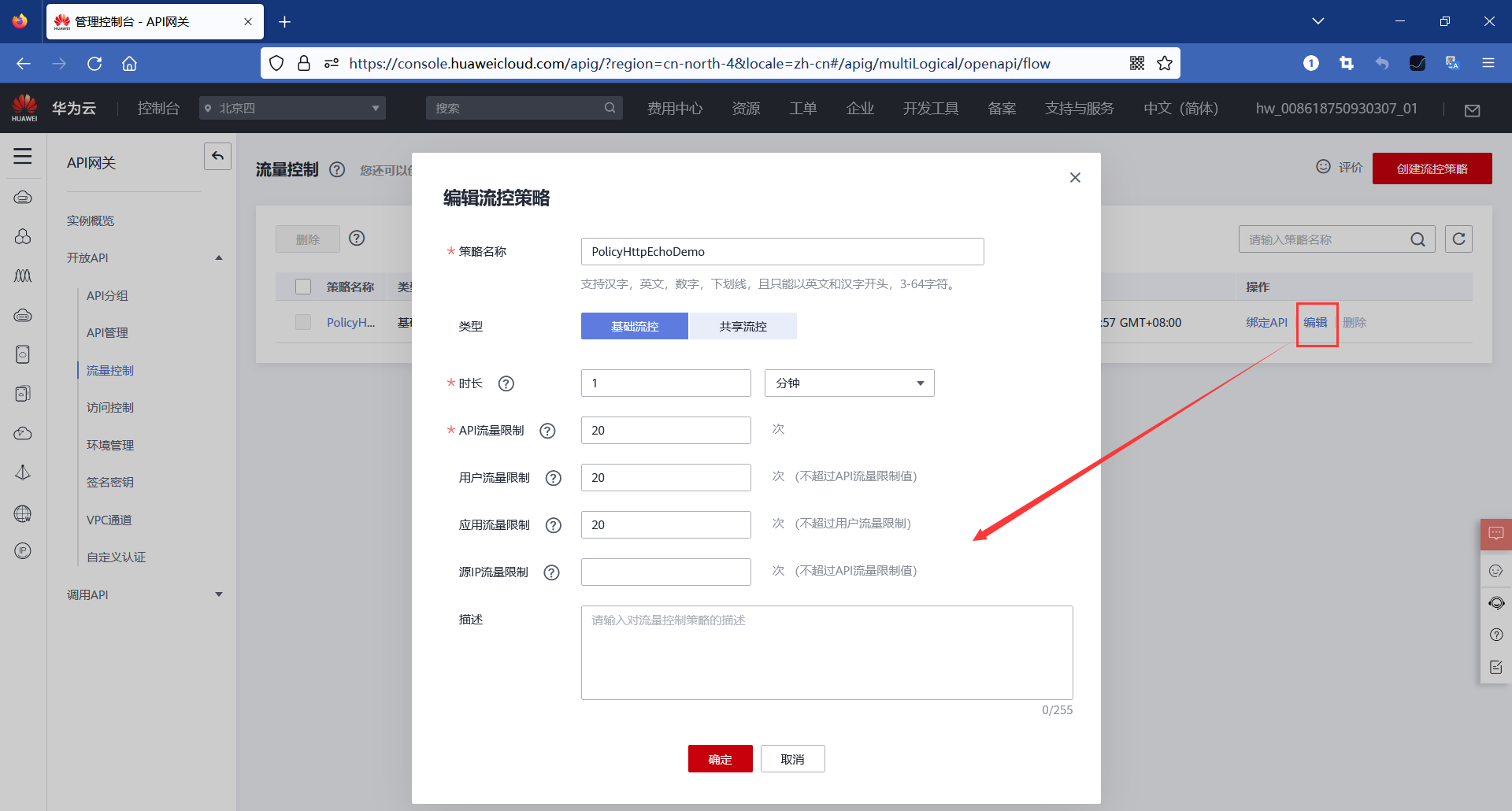Screen dimensions: 1512x811
Task: Open 工单 in the top navigation
Action: (x=803, y=108)
